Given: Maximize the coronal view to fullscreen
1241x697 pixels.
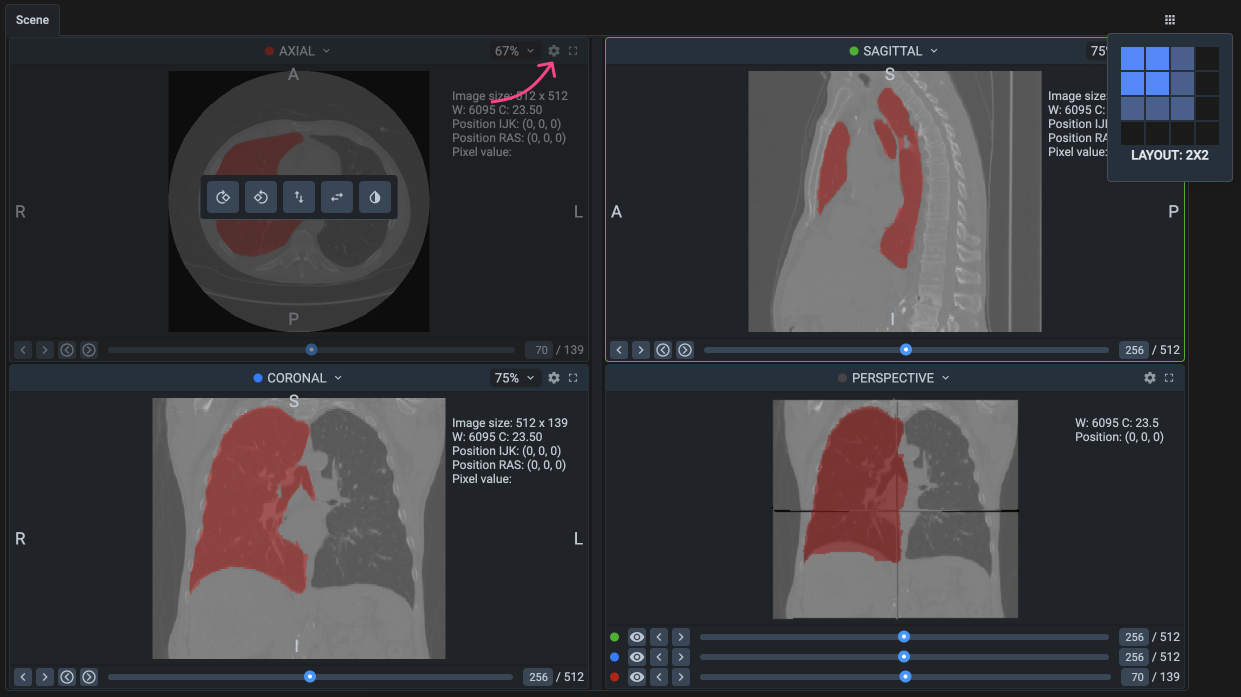Looking at the screenshot, I should (x=573, y=378).
